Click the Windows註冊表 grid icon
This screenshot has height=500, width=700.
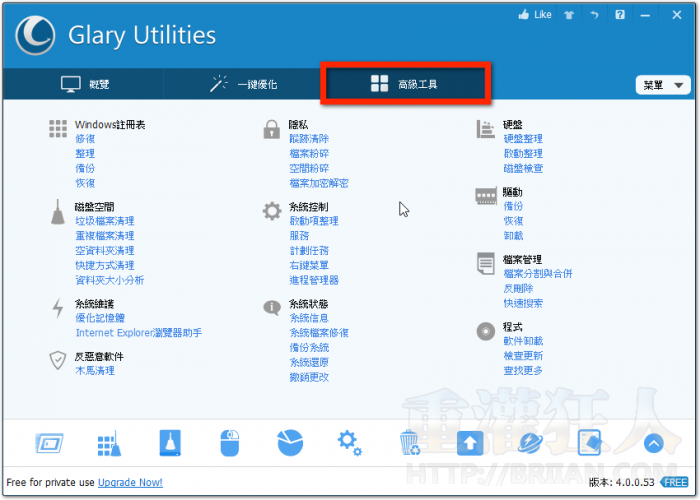click(58, 129)
